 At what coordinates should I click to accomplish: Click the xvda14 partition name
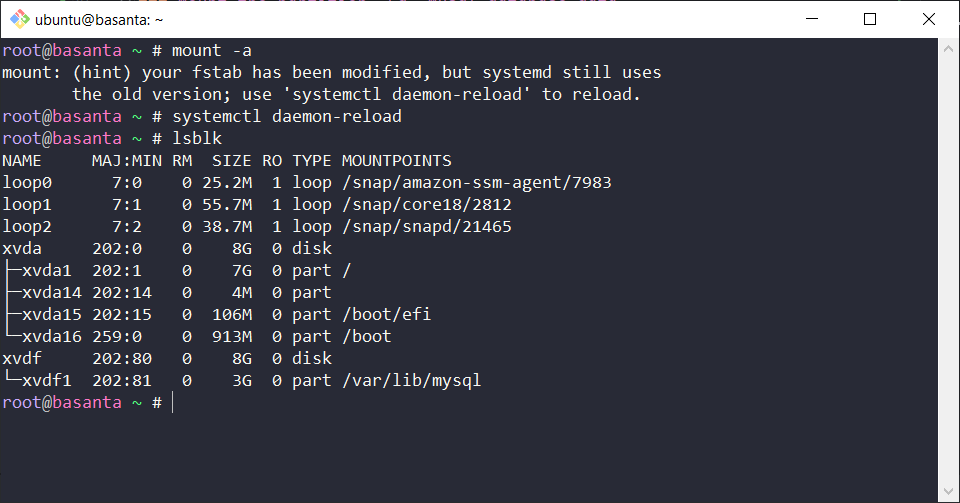(51, 292)
